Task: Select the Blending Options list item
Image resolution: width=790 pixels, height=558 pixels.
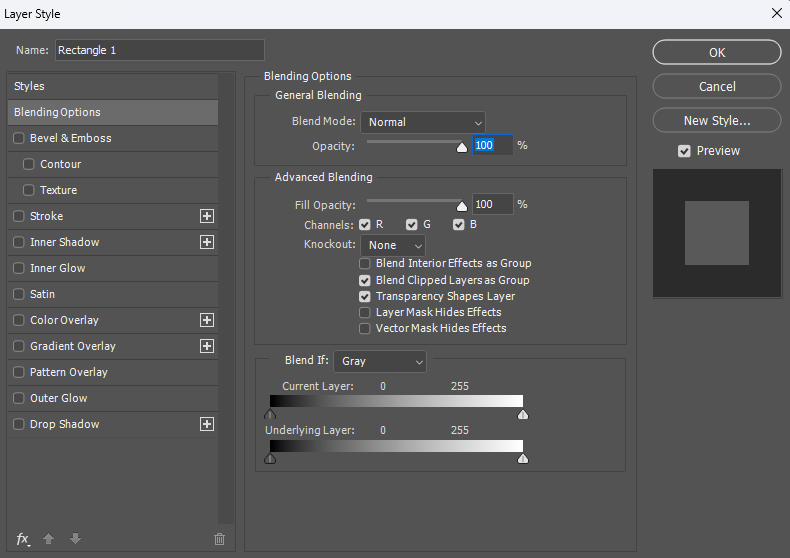Action: [x=113, y=112]
